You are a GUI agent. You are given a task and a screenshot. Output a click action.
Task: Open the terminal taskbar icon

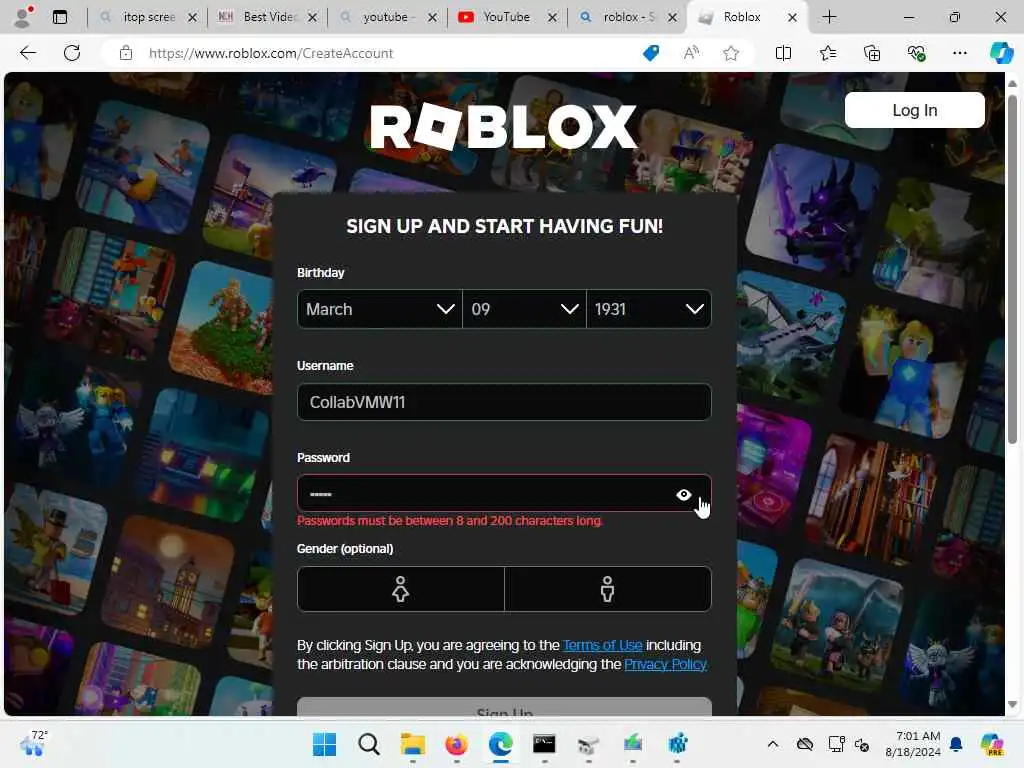click(x=544, y=744)
